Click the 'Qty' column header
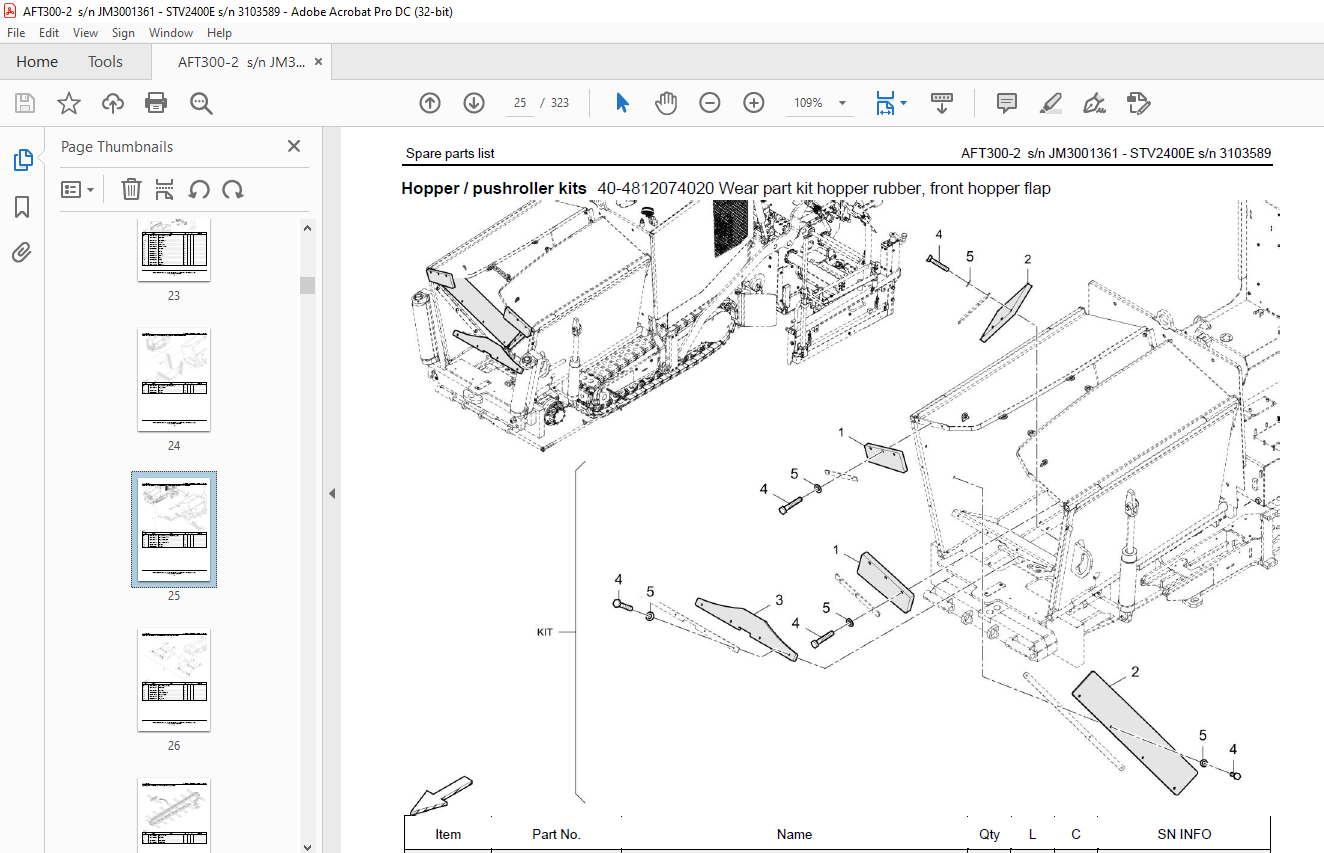The width and height of the screenshot is (1324, 853). (989, 834)
